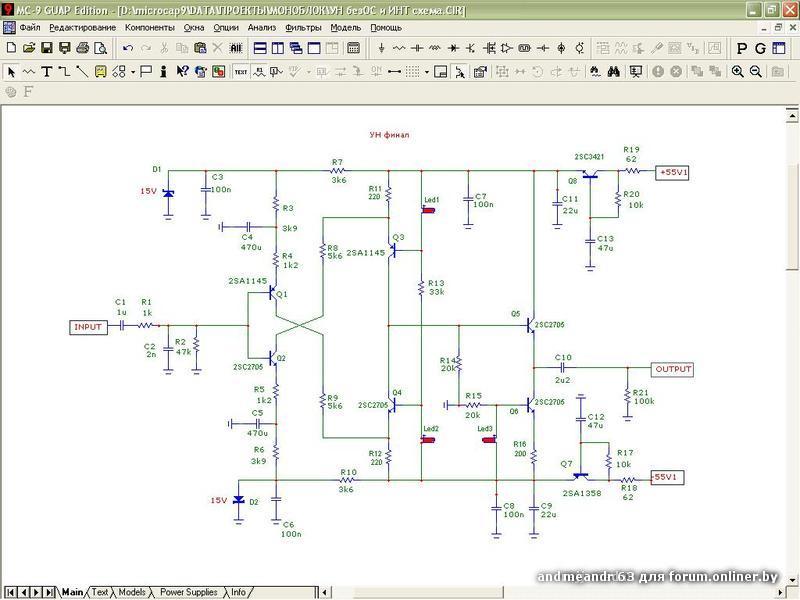Click the Zoom In magnifier icon
Viewport: 800px width, 600px height.
[x=738, y=71]
